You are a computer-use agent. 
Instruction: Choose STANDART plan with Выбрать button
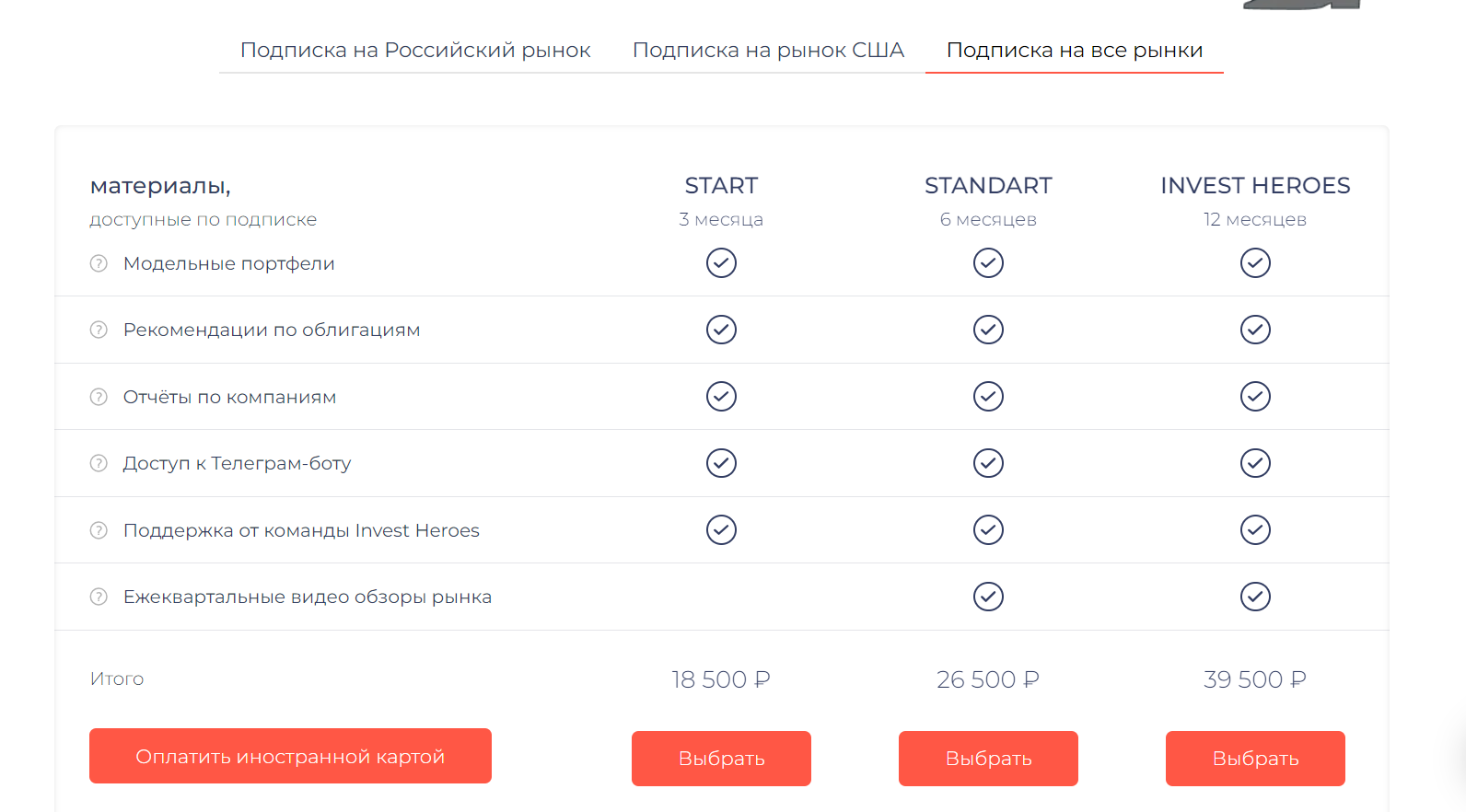tap(988, 759)
